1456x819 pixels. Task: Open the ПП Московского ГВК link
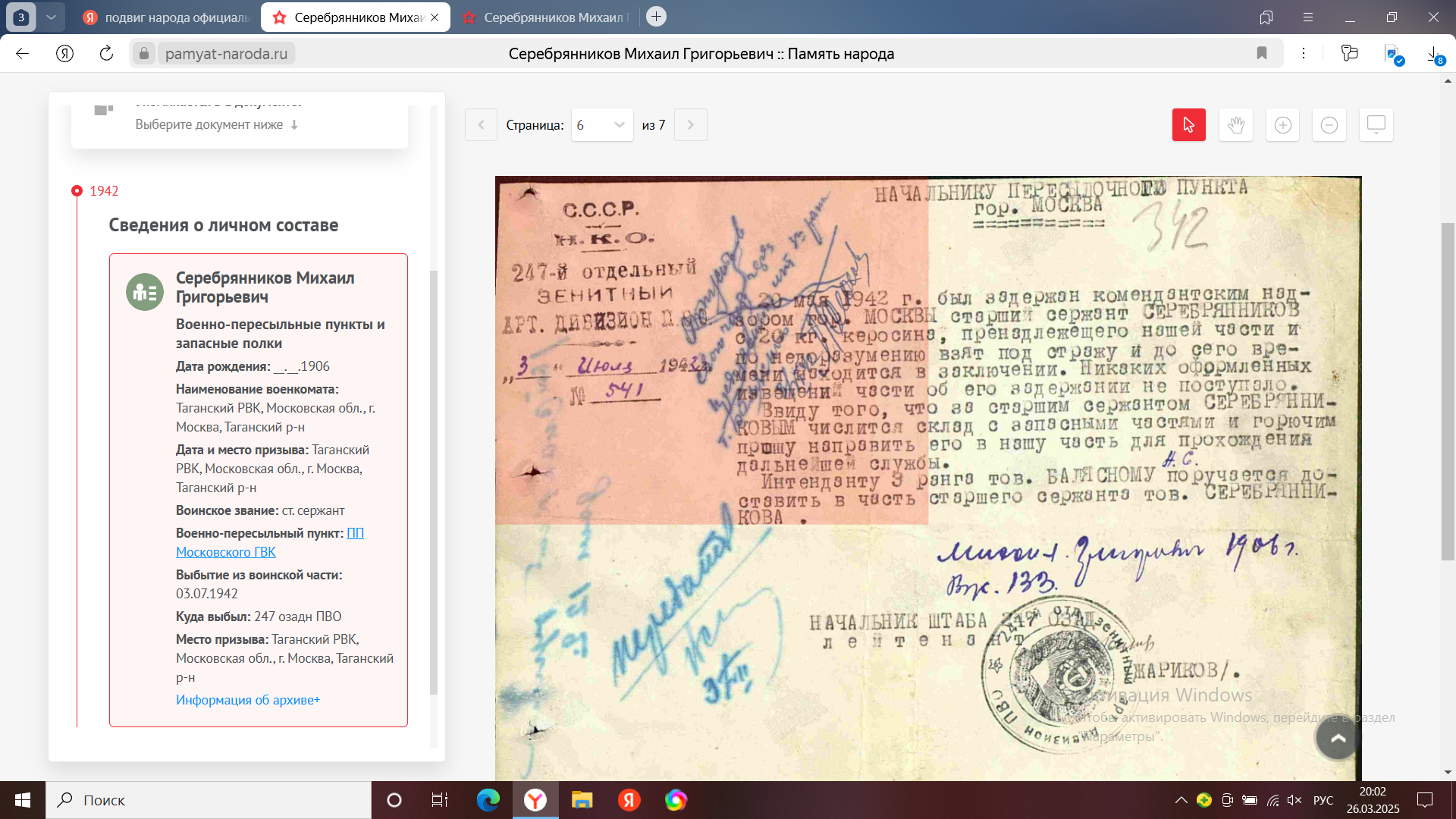(225, 552)
